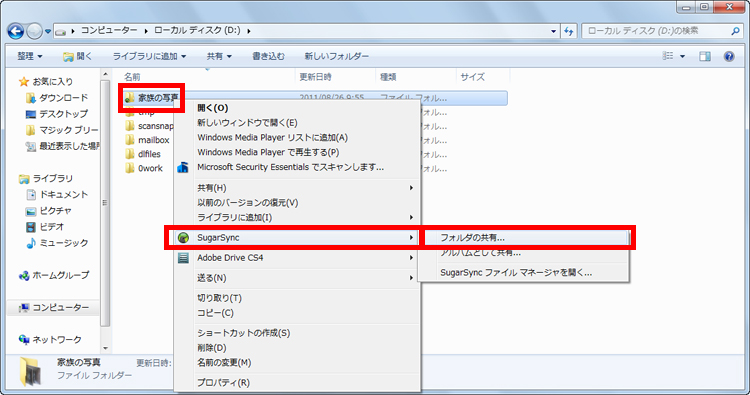Select the 0work folder
The height and width of the screenshot is (395, 750).
coord(143,168)
